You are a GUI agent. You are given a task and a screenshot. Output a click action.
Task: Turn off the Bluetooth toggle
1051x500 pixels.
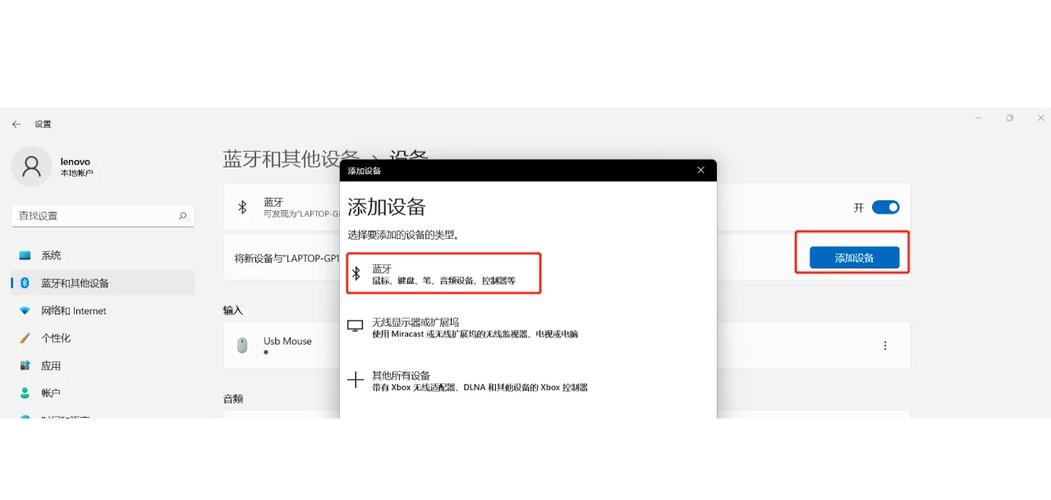(x=885, y=208)
